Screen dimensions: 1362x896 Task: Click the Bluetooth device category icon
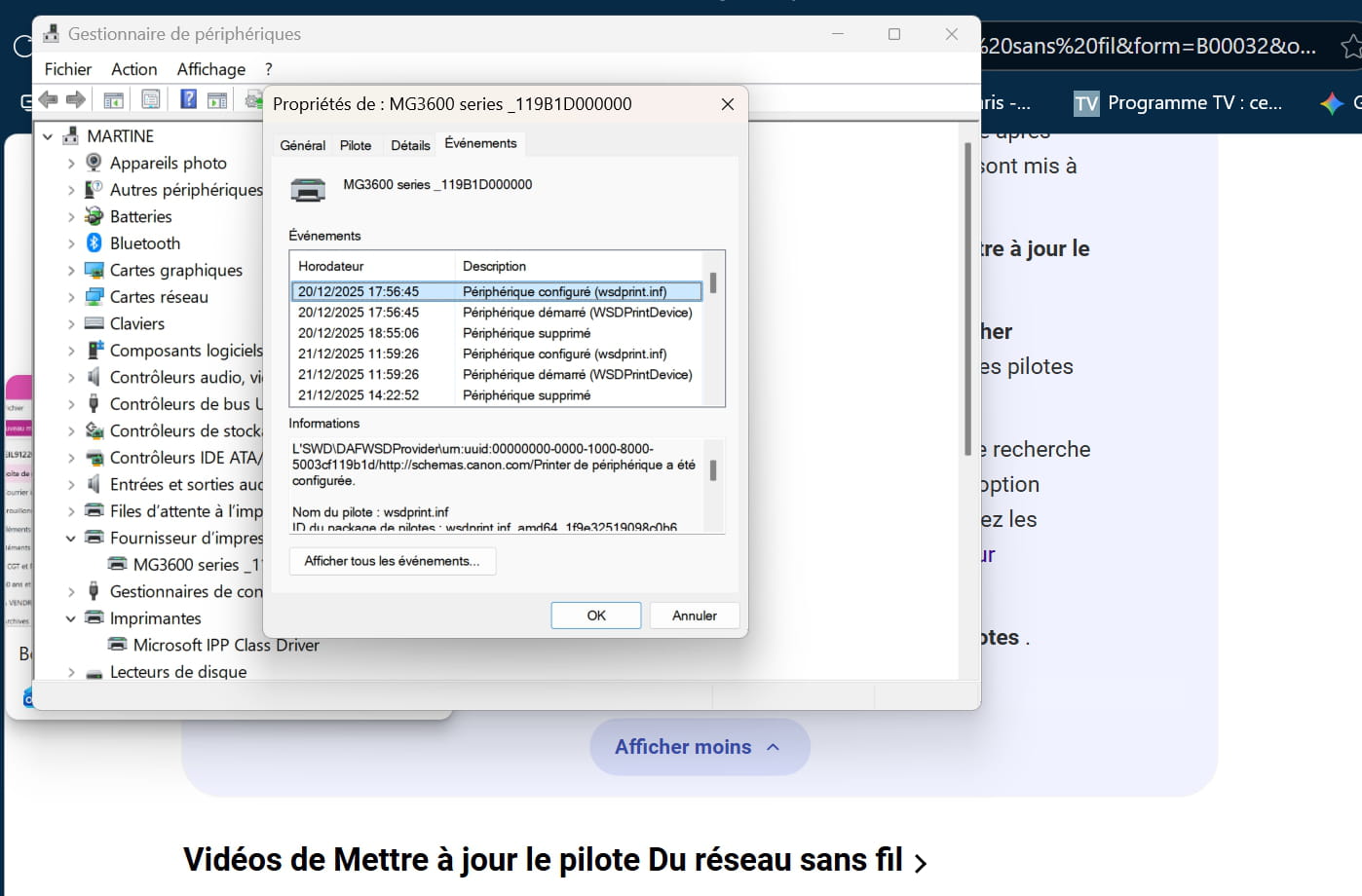[x=95, y=243]
